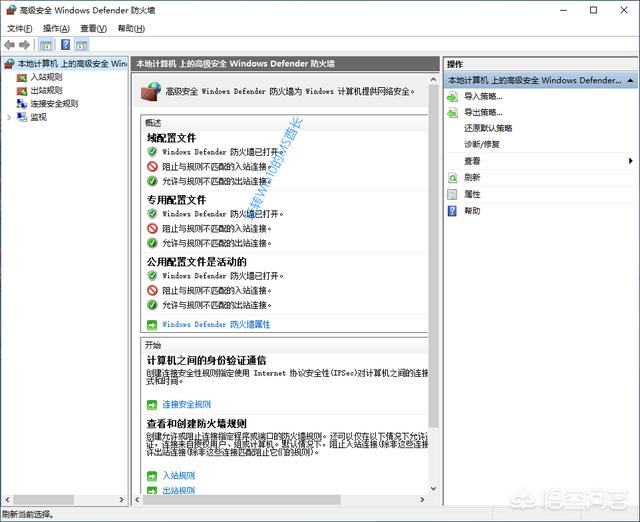Click the Back arrow in the toolbar
Image resolution: width=640 pixels, height=522 pixels.
(x=10, y=45)
